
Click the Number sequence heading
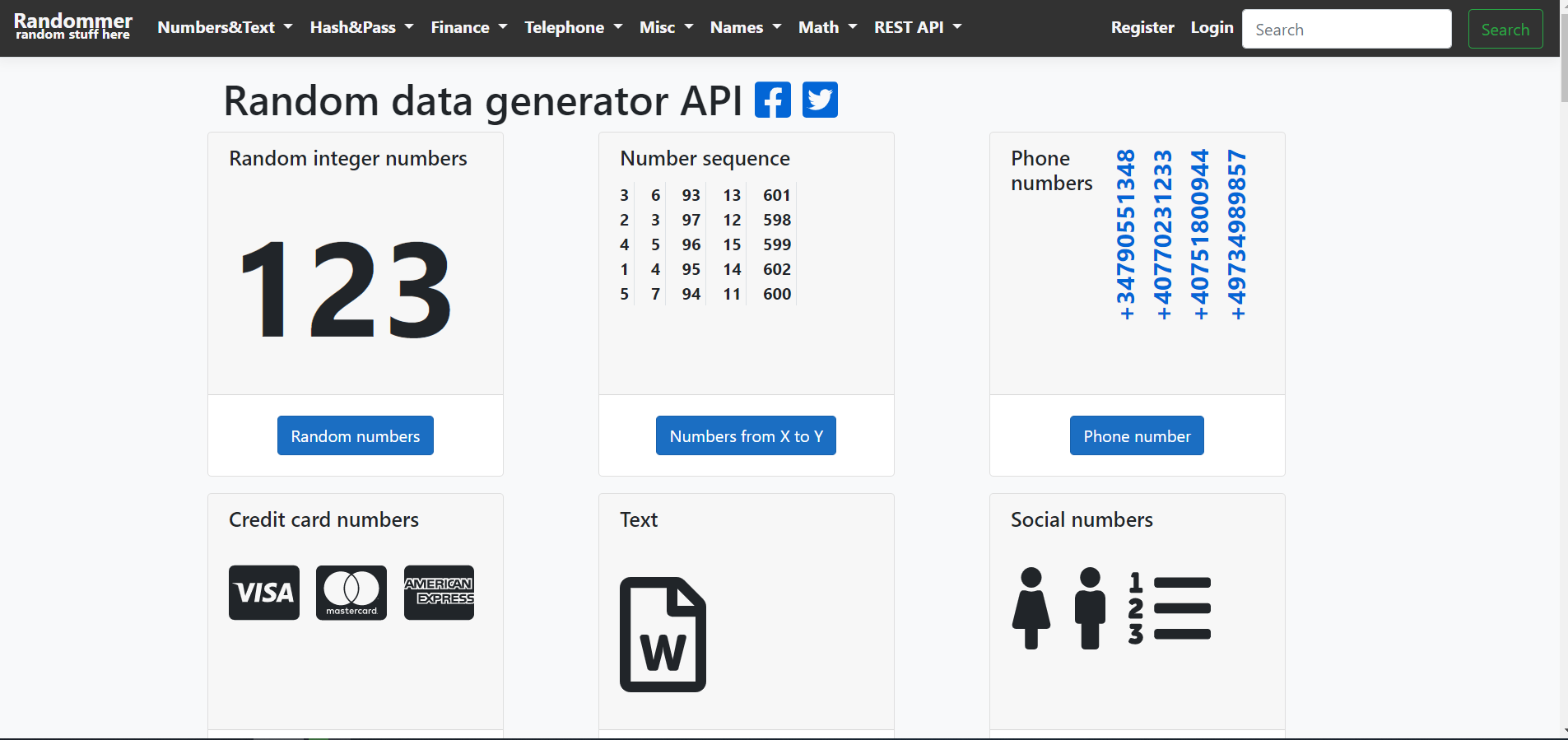(705, 159)
